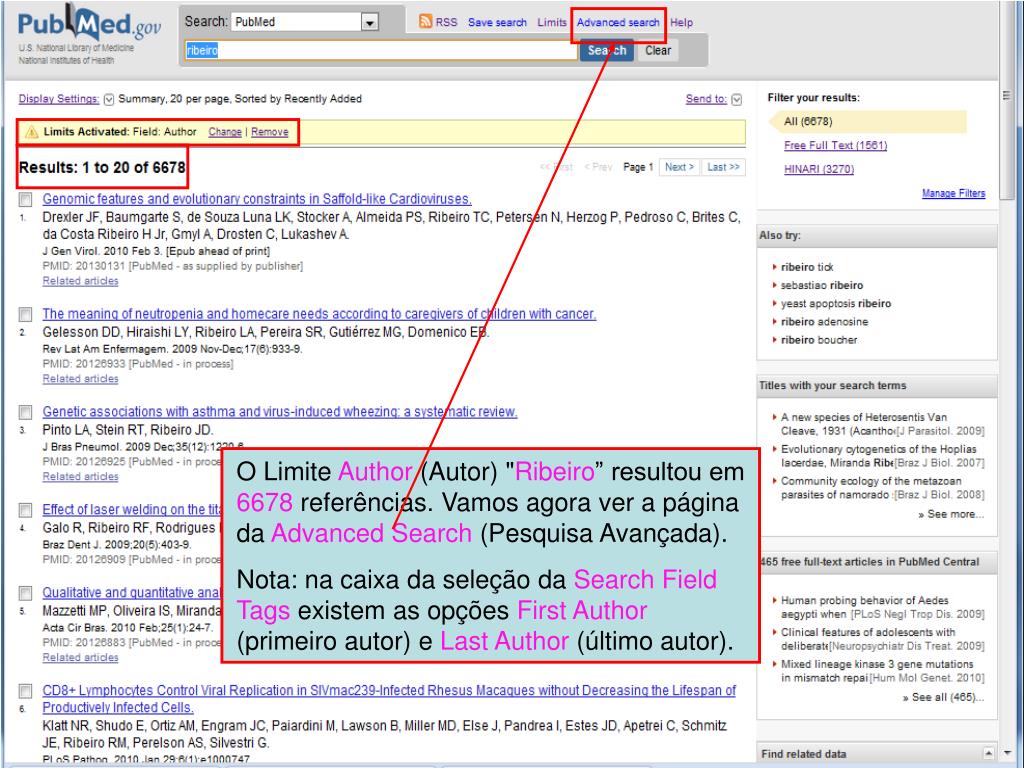Open Genetic associations with asthma article
The width and height of the screenshot is (1024, 768).
[280, 412]
